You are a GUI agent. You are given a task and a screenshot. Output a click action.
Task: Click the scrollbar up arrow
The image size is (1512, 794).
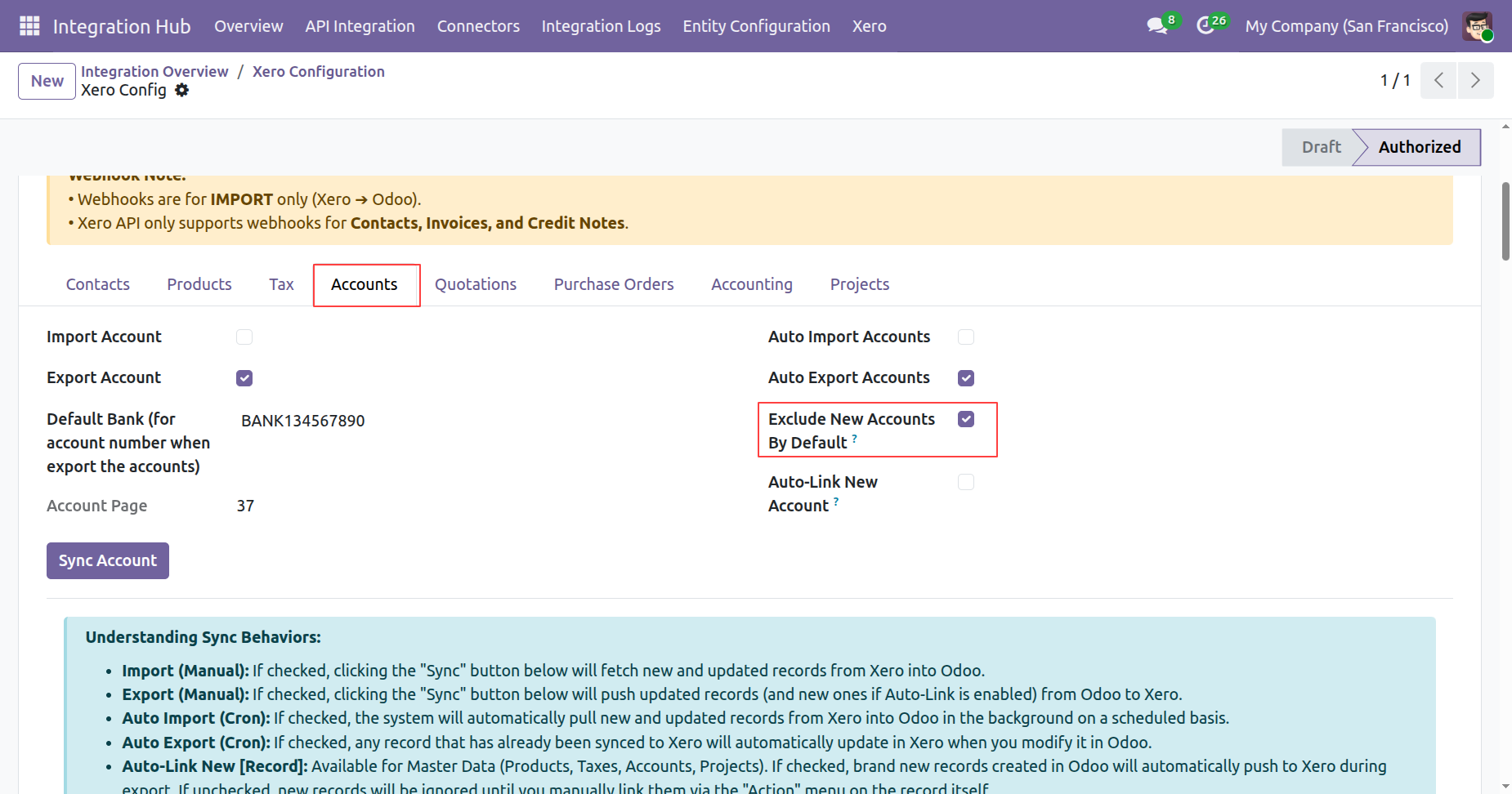(x=1505, y=127)
